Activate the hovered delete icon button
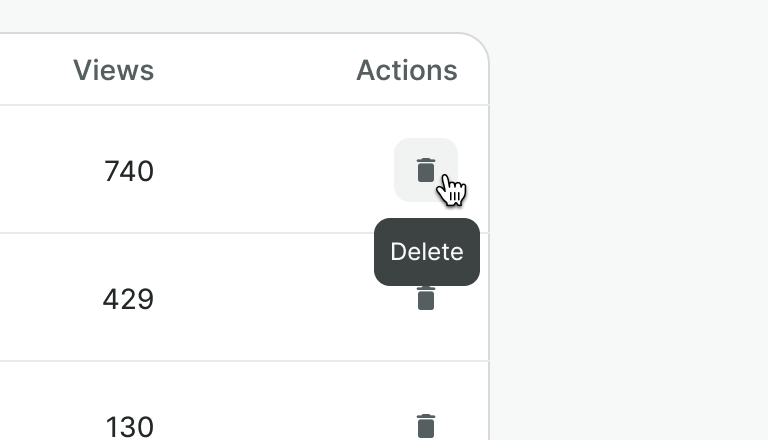The image size is (768, 440). 426,170
